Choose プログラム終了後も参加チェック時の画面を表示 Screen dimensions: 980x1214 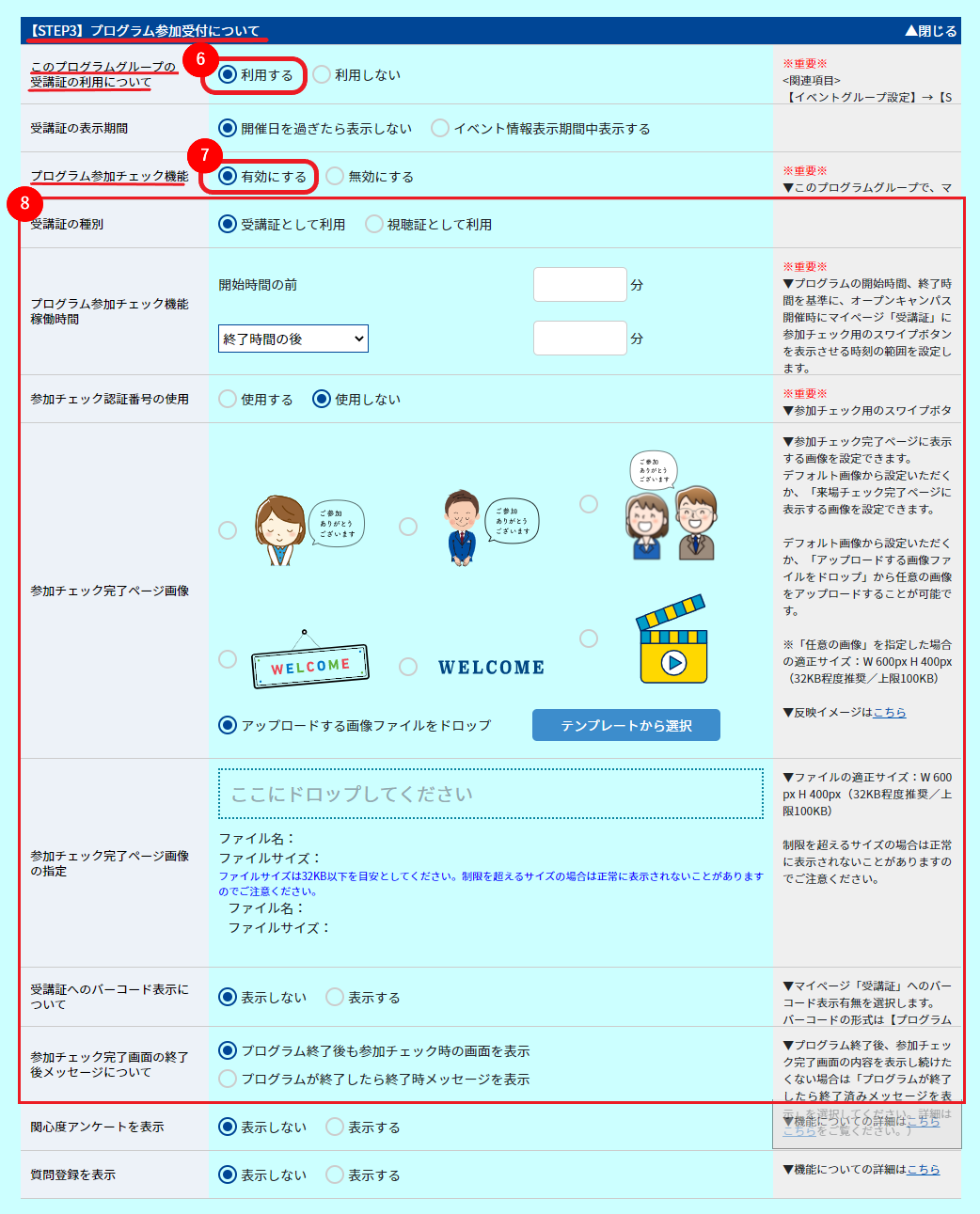pos(228,1050)
